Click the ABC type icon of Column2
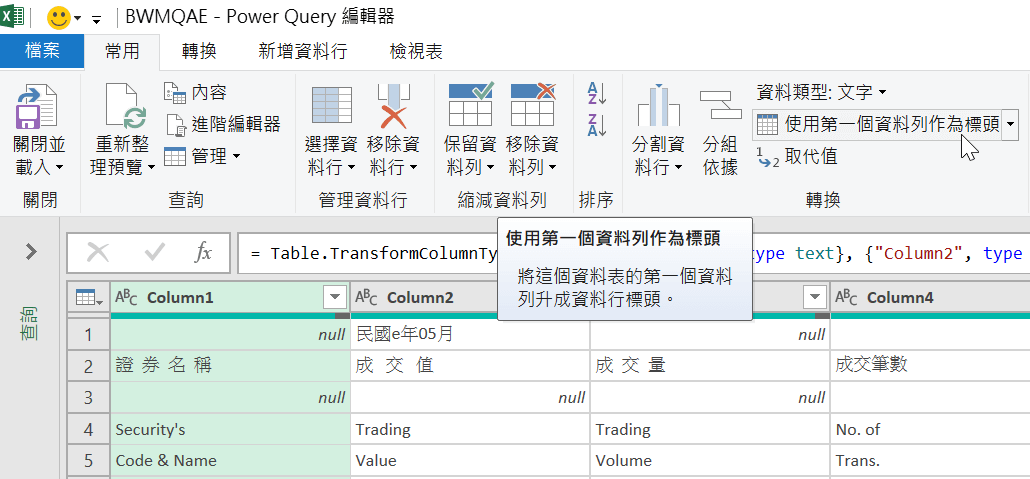1030x479 pixels. tap(366, 298)
